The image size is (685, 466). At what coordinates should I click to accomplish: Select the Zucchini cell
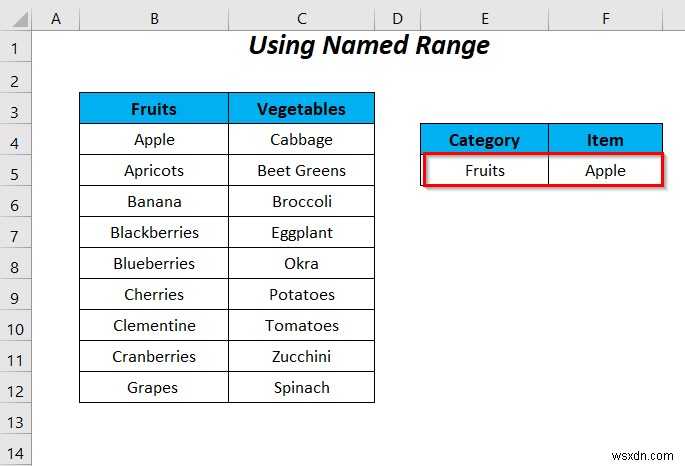point(301,357)
